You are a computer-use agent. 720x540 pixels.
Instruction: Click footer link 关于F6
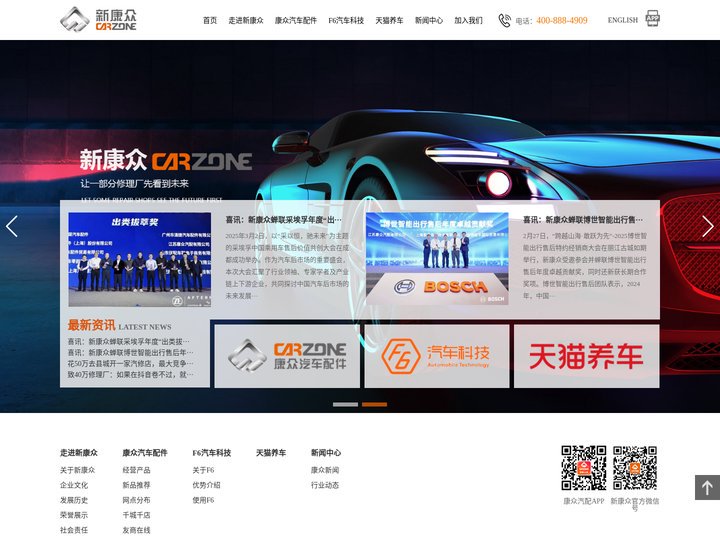[203, 470]
